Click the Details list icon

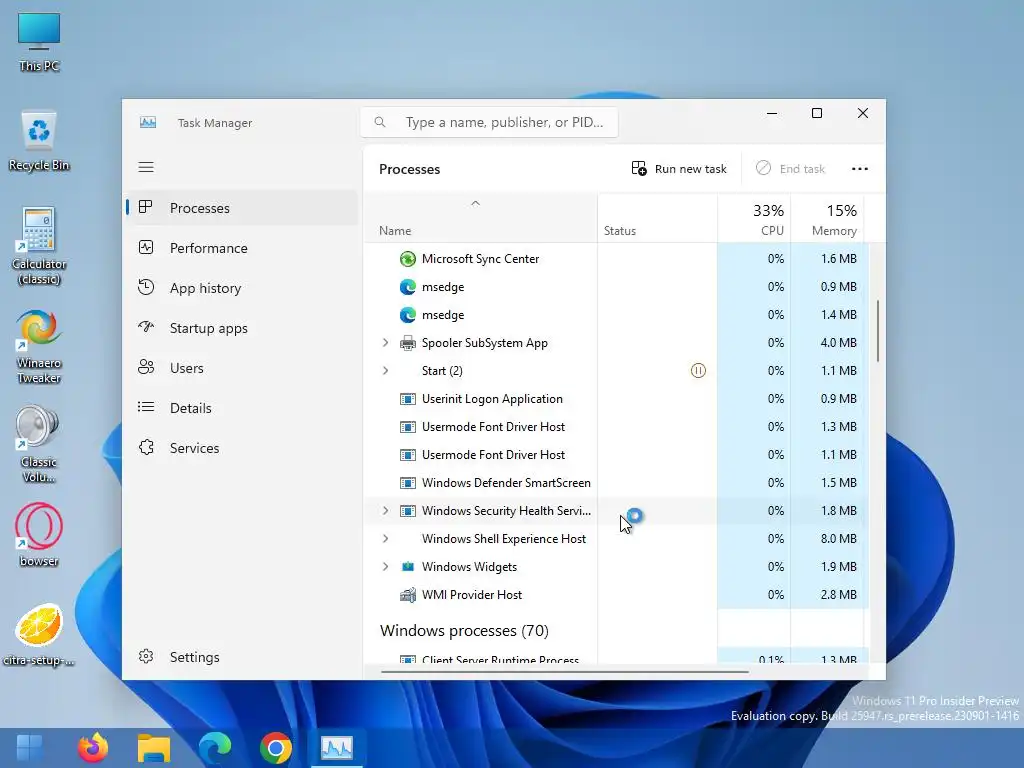coord(146,408)
